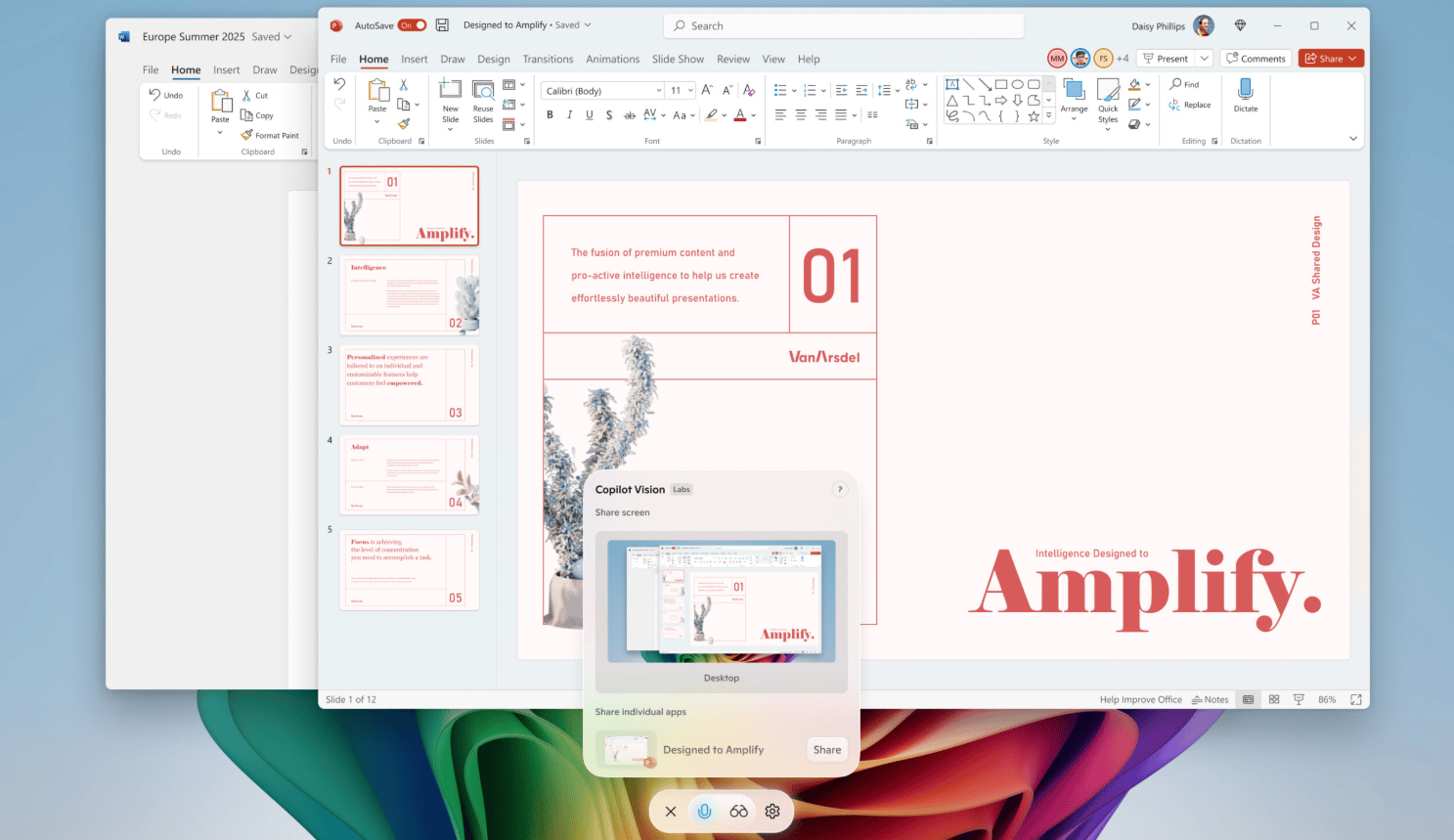Click the red Share button

tap(1331, 59)
